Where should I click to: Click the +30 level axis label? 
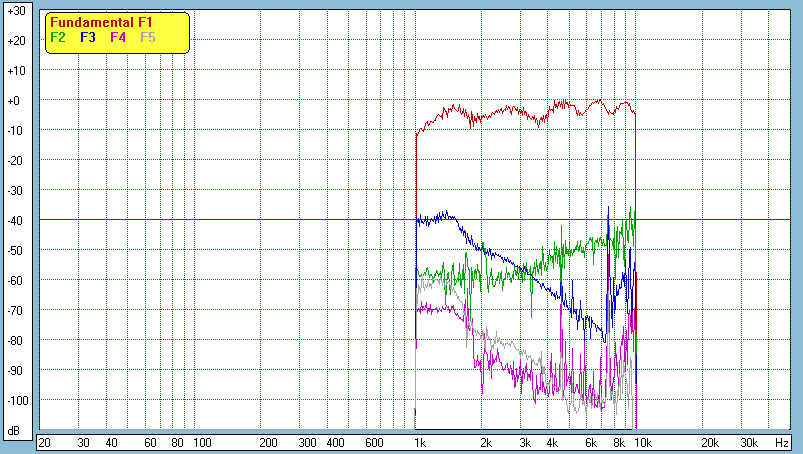(x=15, y=11)
